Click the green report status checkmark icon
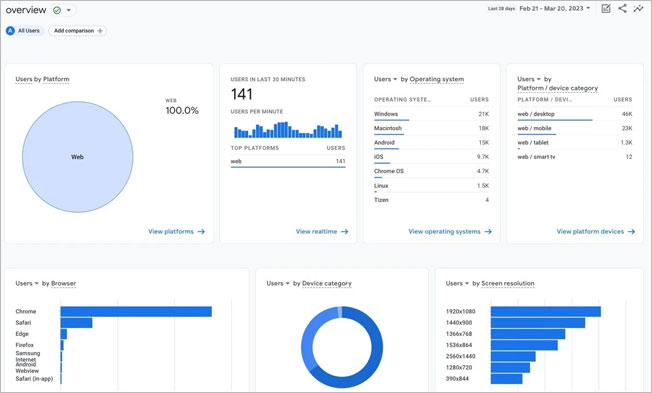 pyautogui.click(x=57, y=10)
